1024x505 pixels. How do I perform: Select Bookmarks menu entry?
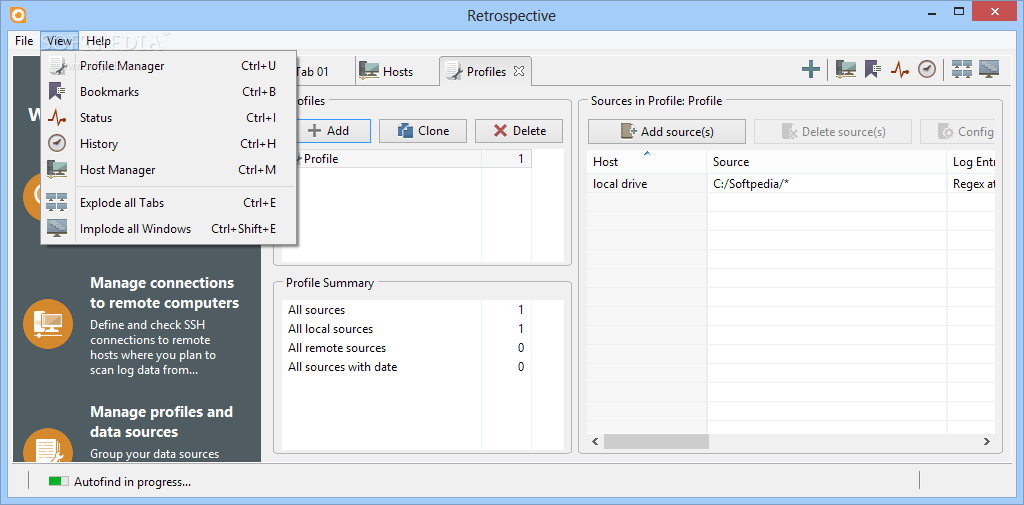(x=168, y=92)
